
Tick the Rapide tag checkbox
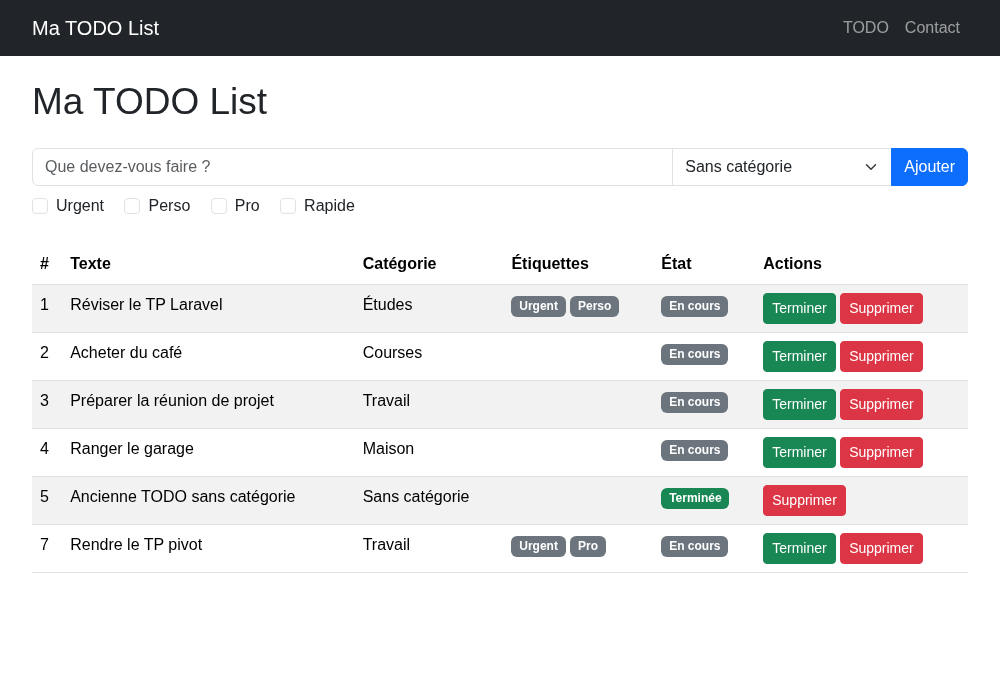pos(288,206)
